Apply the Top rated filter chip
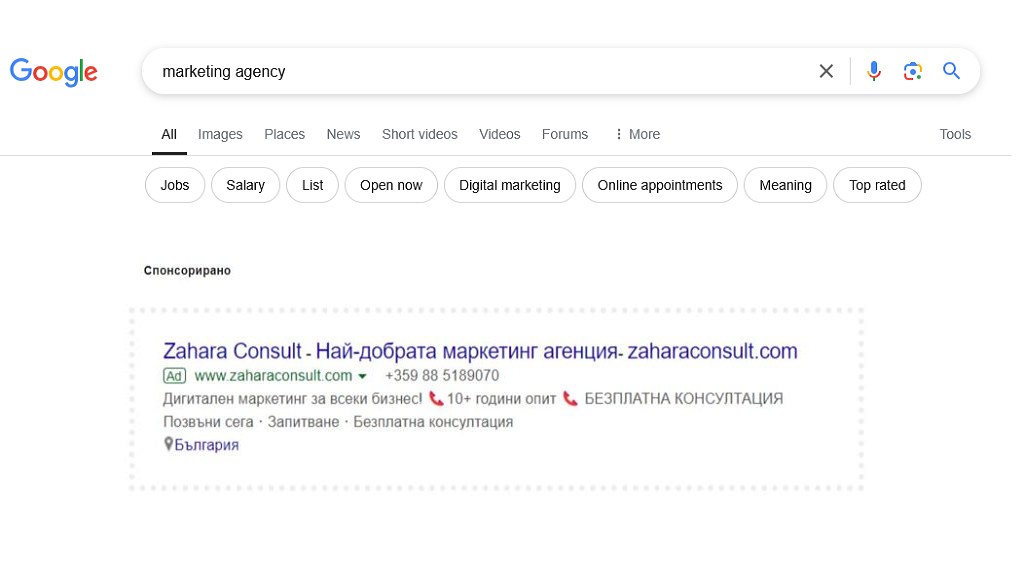This screenshot has width=1024, height=576. pyautogui.click(x=877, y=185)
